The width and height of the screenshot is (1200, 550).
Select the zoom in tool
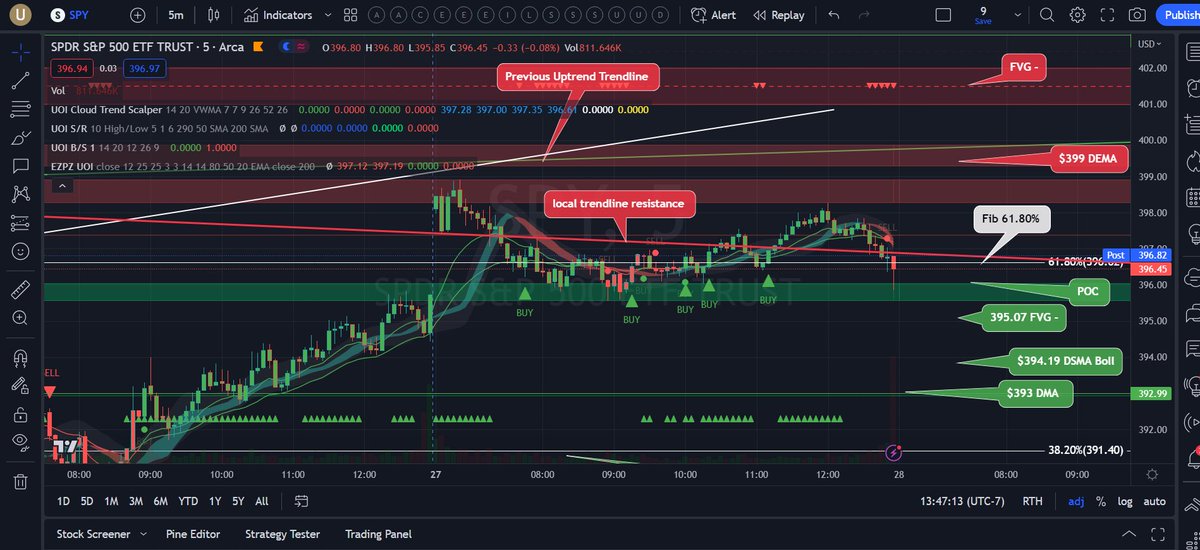(20, 318)
